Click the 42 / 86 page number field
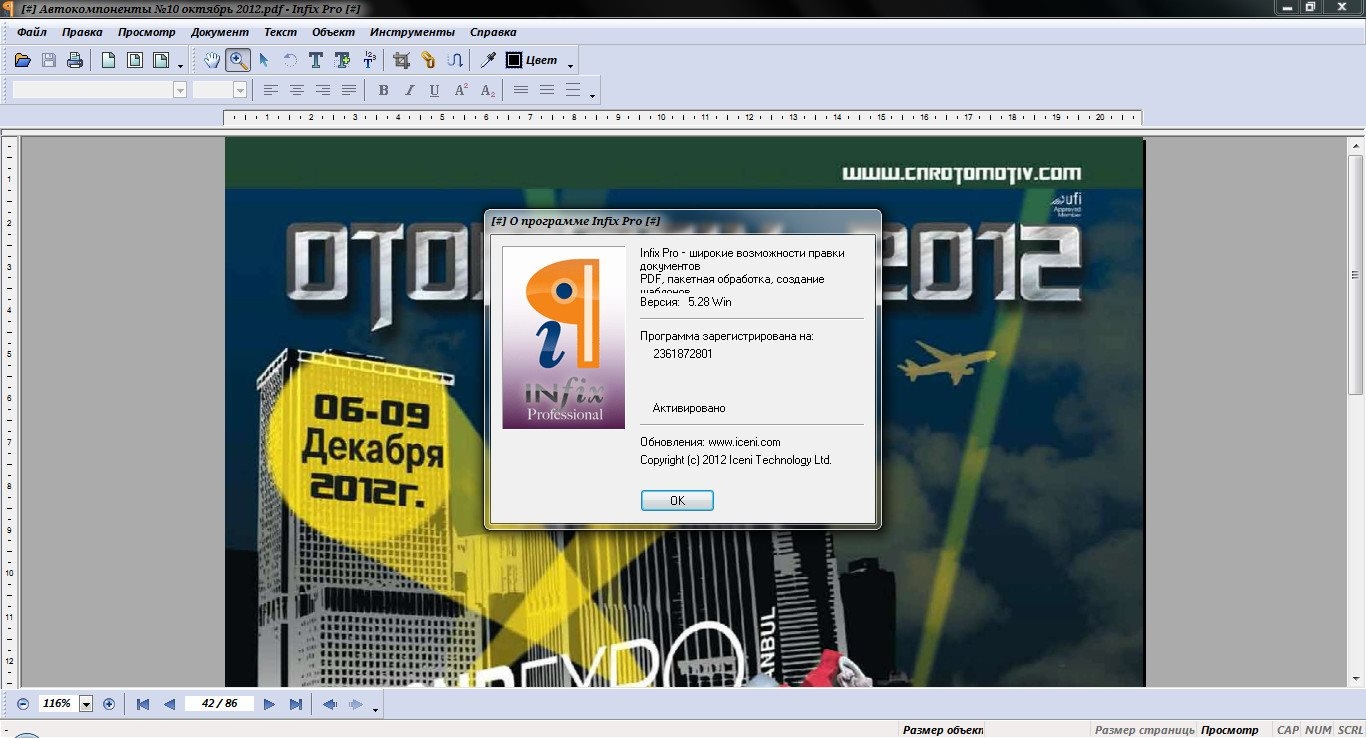Viewport: 1366px width, 738px height. click(x=219, y=704)
